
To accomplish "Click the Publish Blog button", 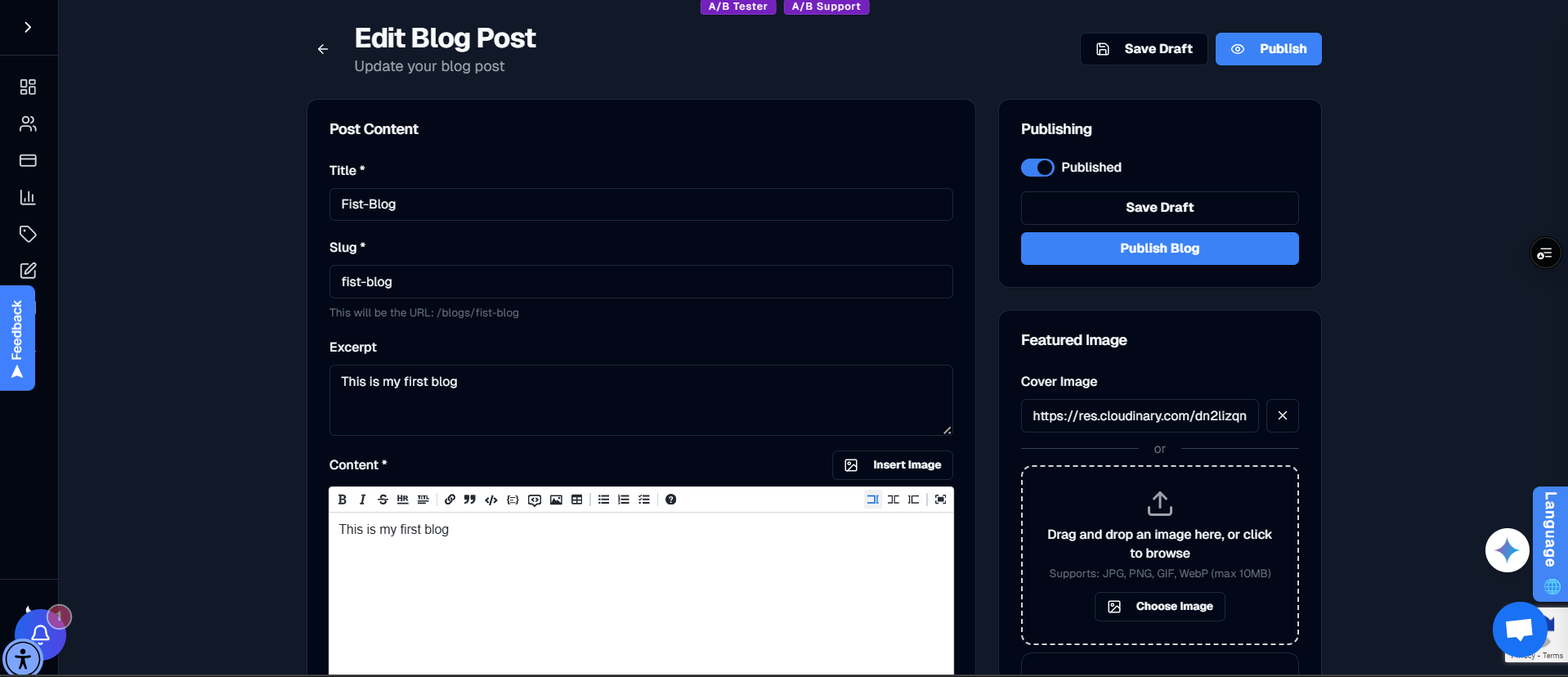I will [x=1159, y=249].
